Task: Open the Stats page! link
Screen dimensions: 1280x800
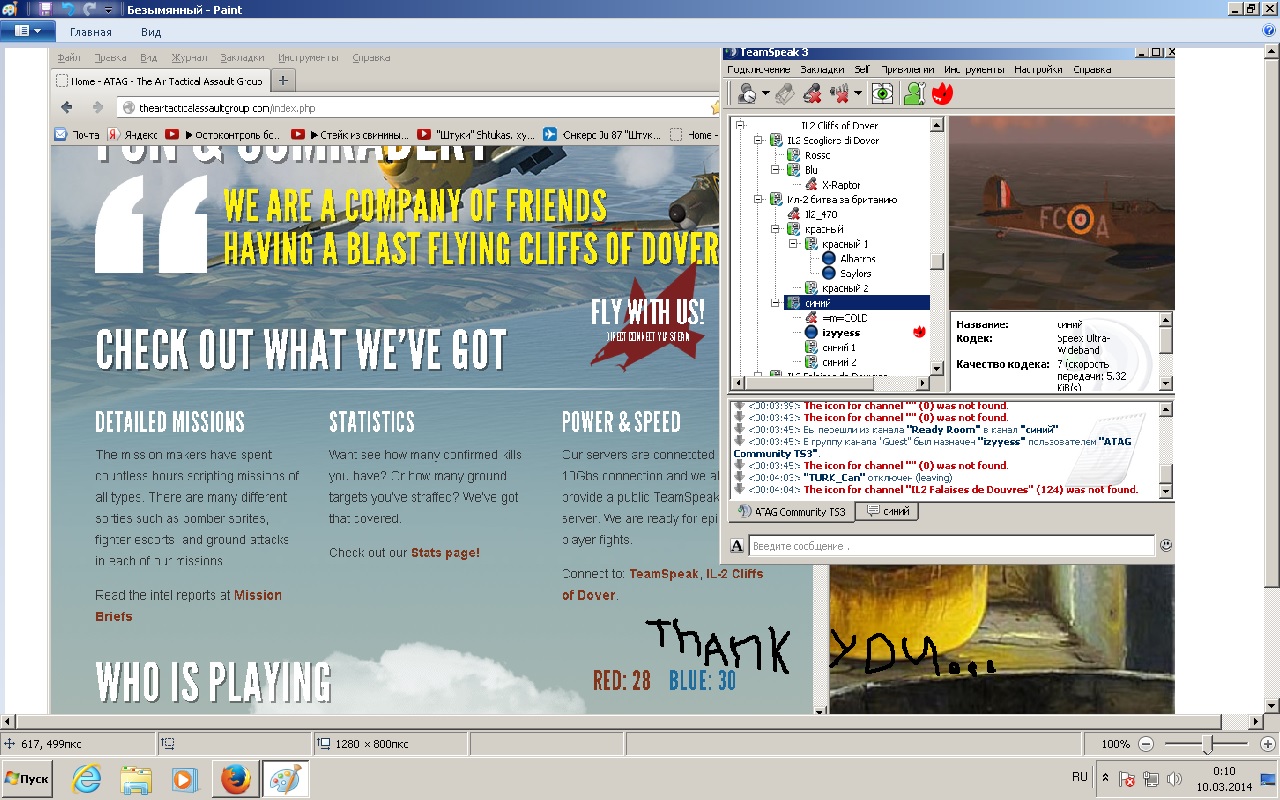Action: click(x=445, y=553)
